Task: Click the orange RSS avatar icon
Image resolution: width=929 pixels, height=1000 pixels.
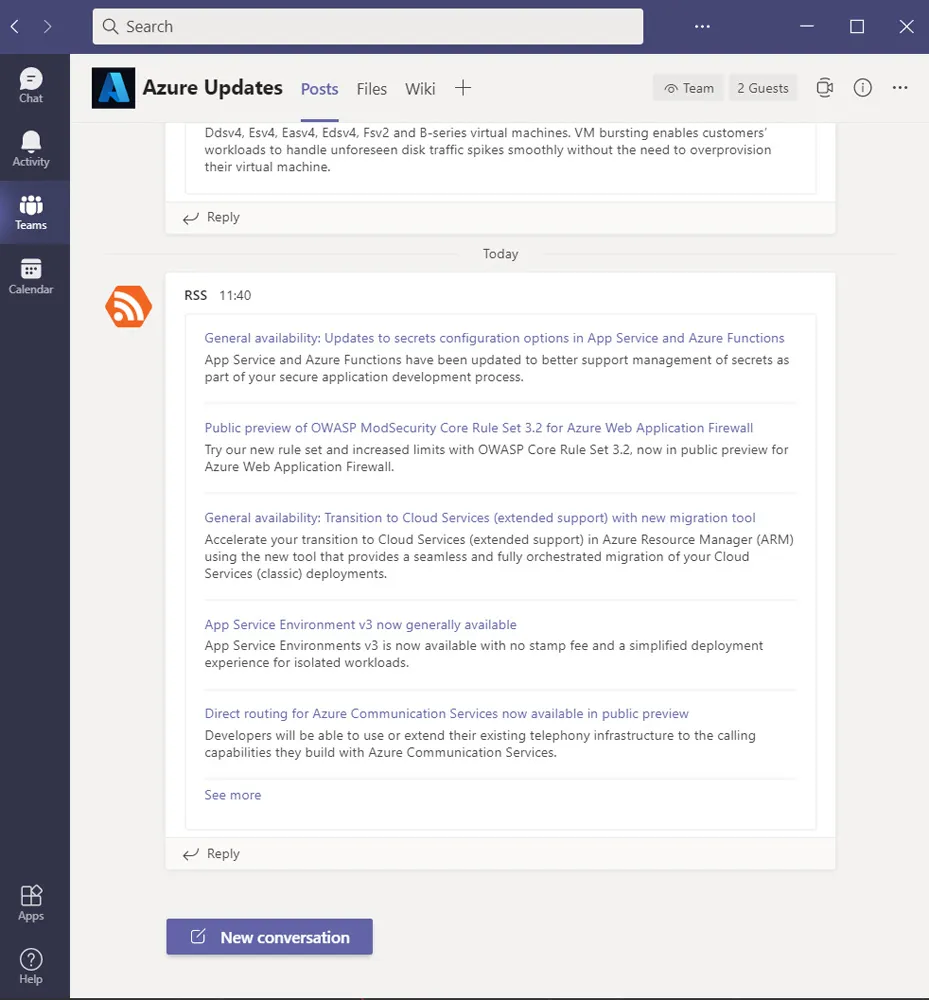Action: pyautogui.click(x=129, y=307)
